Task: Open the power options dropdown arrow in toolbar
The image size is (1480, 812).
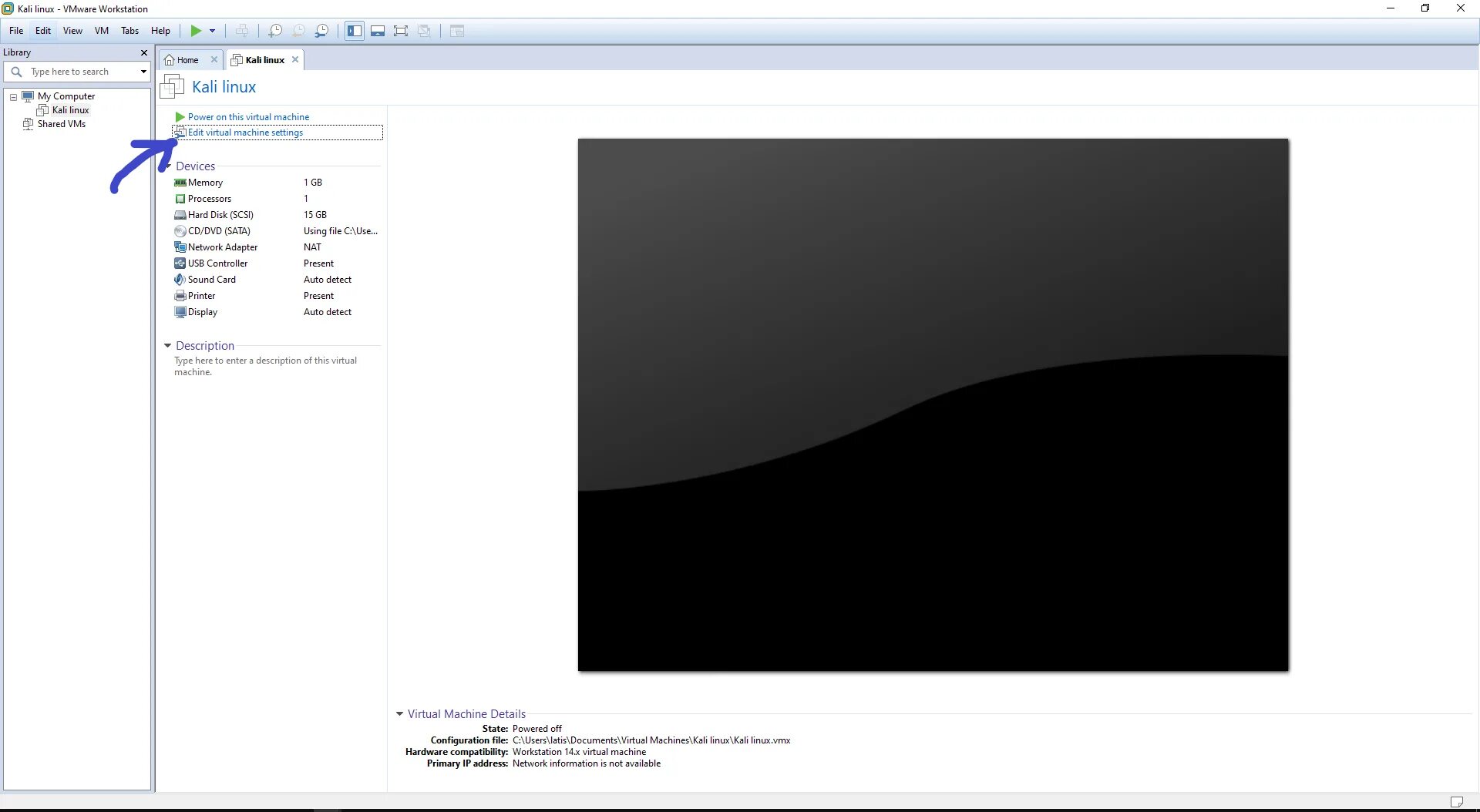Action: (212, 31)
